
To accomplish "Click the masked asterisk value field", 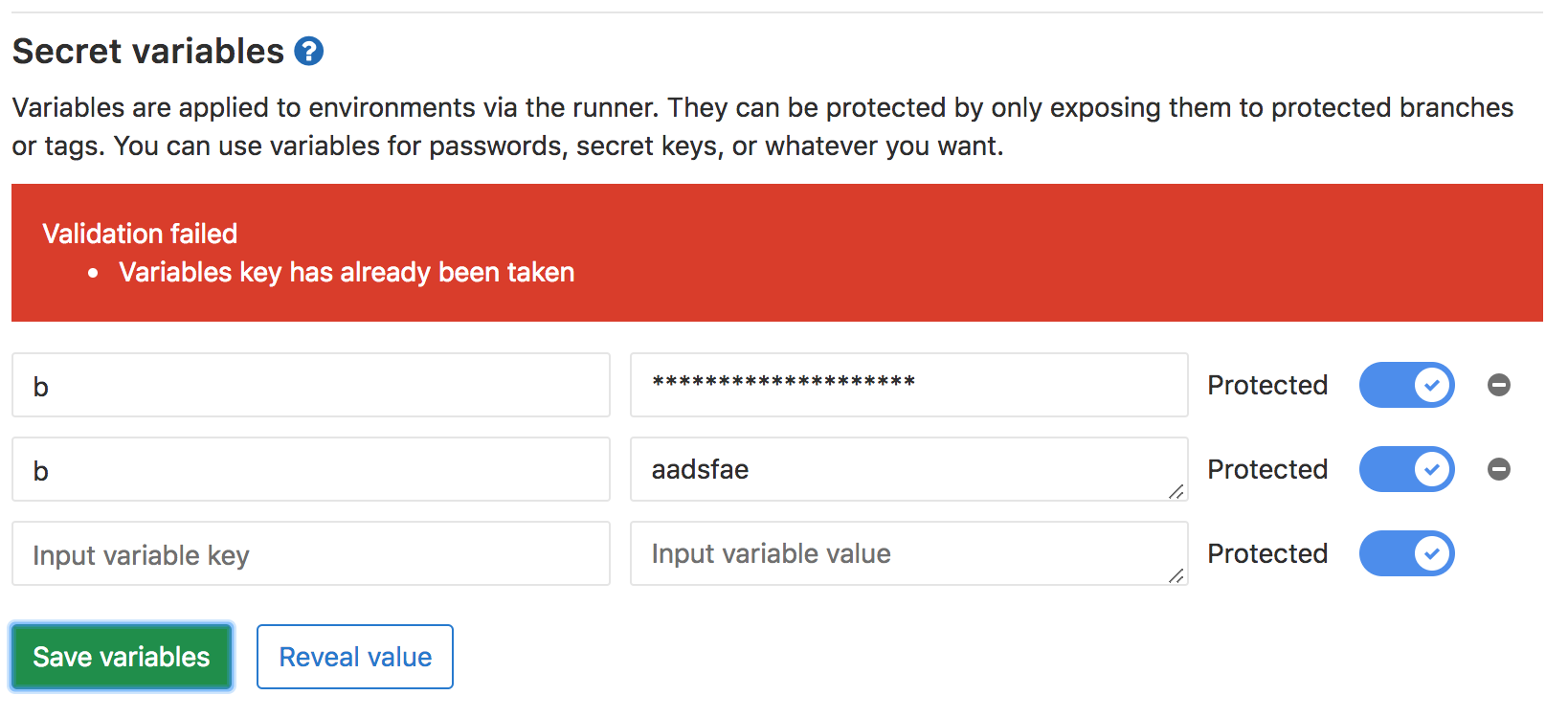I will (x=908, y=385).
